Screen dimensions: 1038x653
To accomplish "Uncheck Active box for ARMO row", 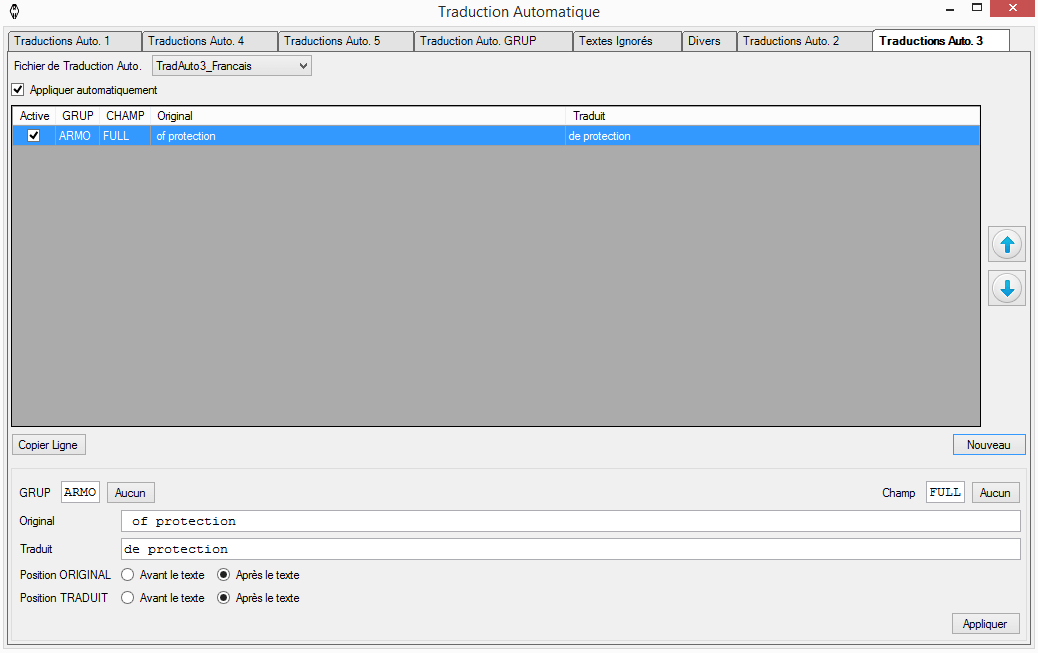I will point(34,136).
